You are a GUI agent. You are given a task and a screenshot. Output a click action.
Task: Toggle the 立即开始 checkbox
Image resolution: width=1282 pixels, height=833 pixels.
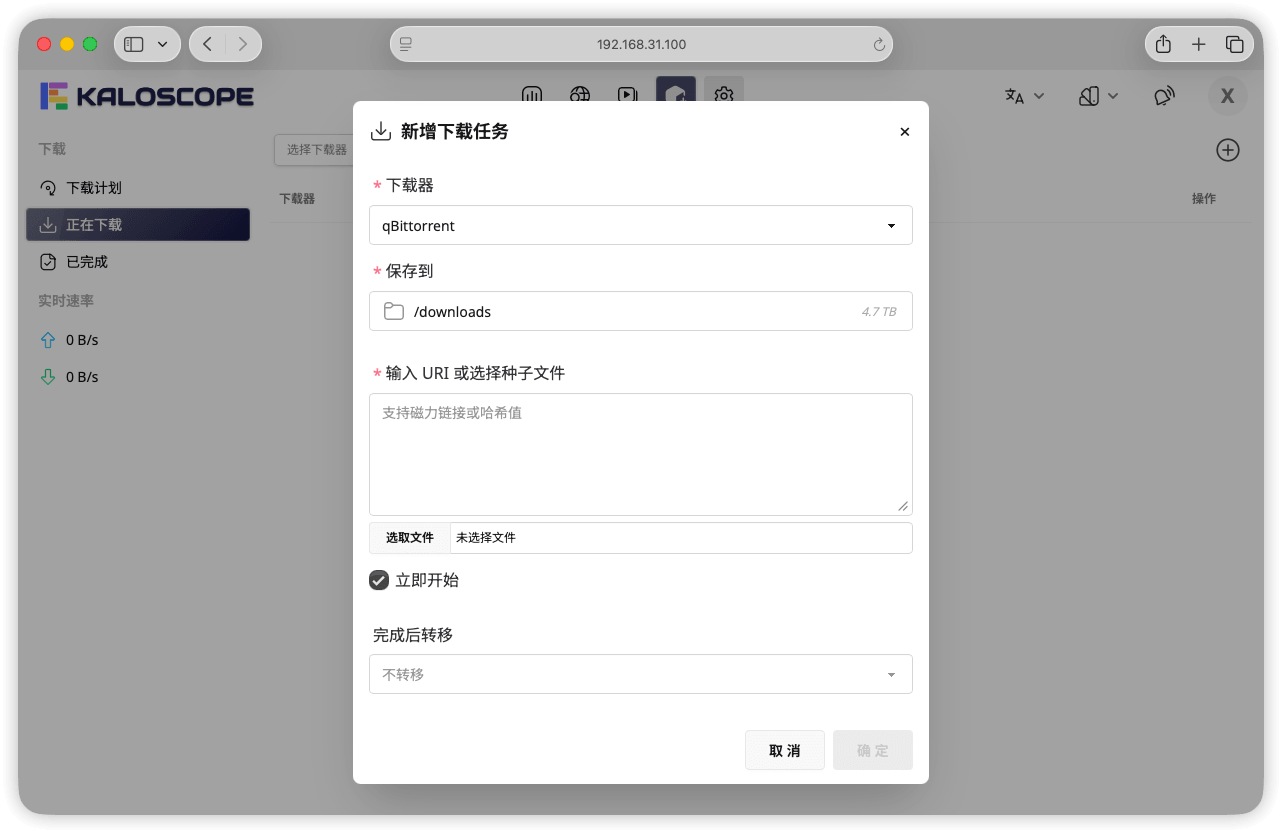[x=379, y=580]
